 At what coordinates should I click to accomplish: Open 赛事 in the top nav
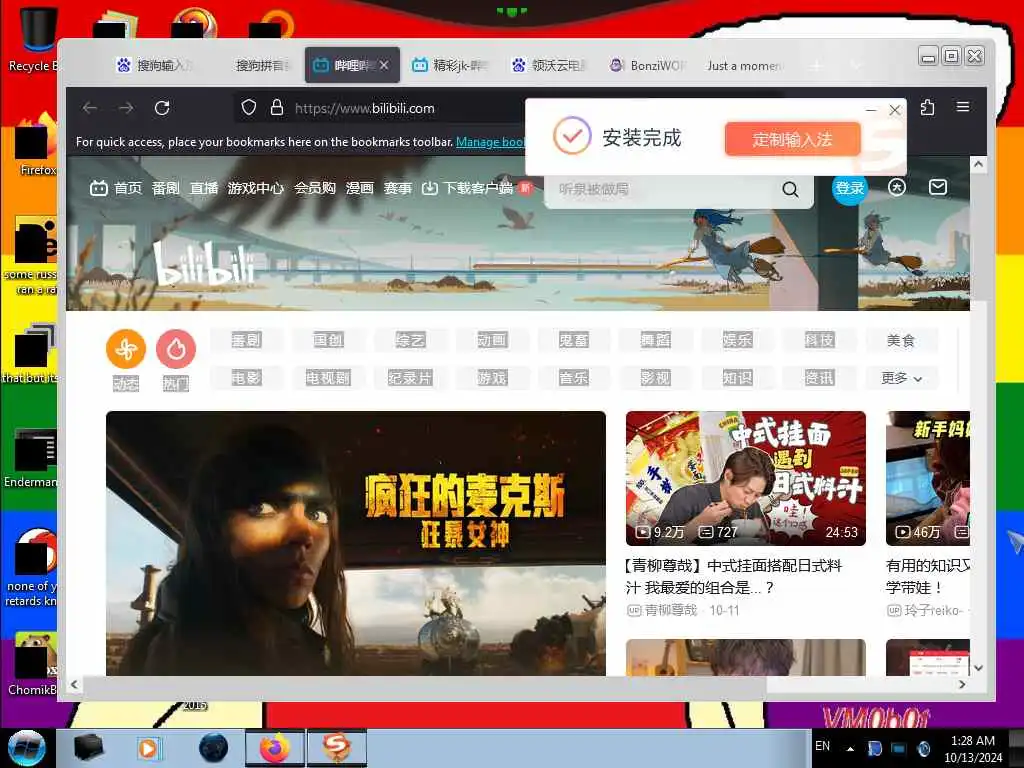(x=398, y=188)
